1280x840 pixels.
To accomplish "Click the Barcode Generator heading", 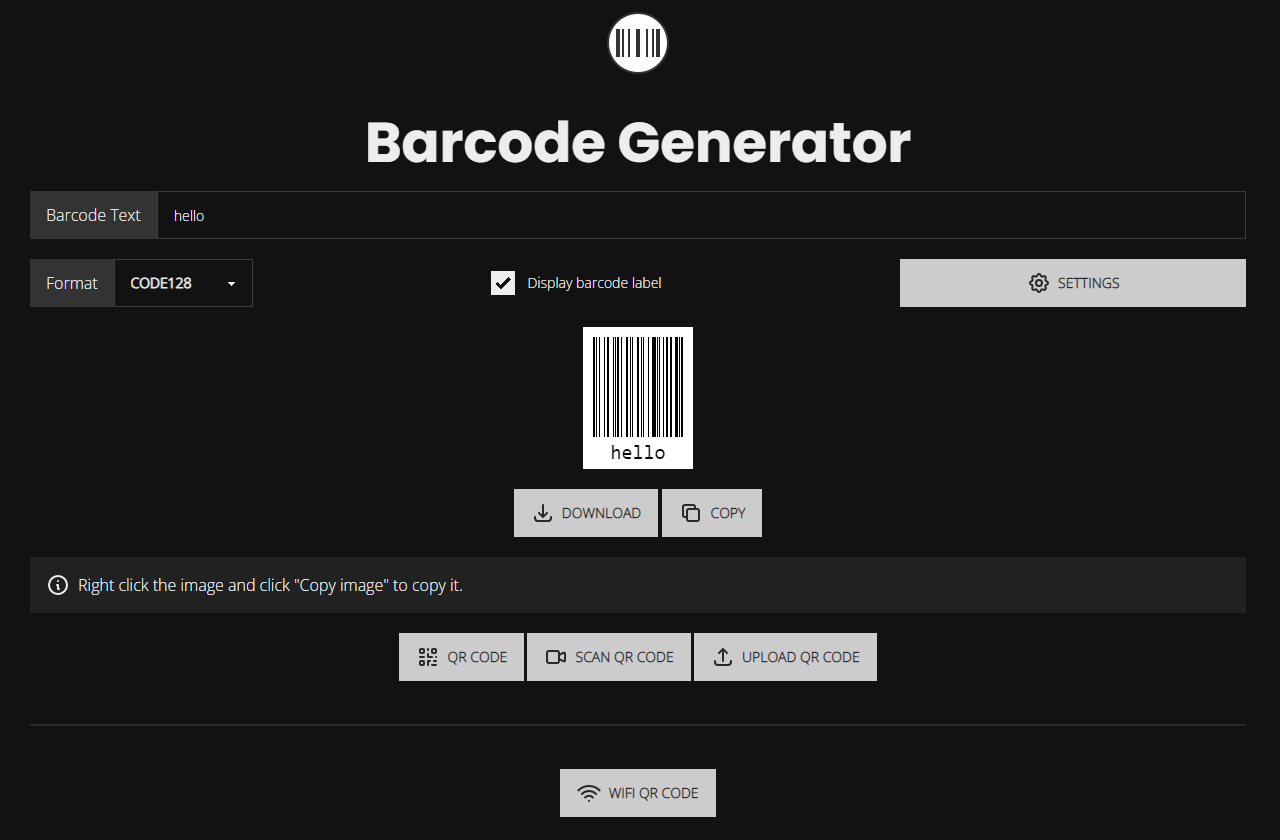I will (638, 143).
